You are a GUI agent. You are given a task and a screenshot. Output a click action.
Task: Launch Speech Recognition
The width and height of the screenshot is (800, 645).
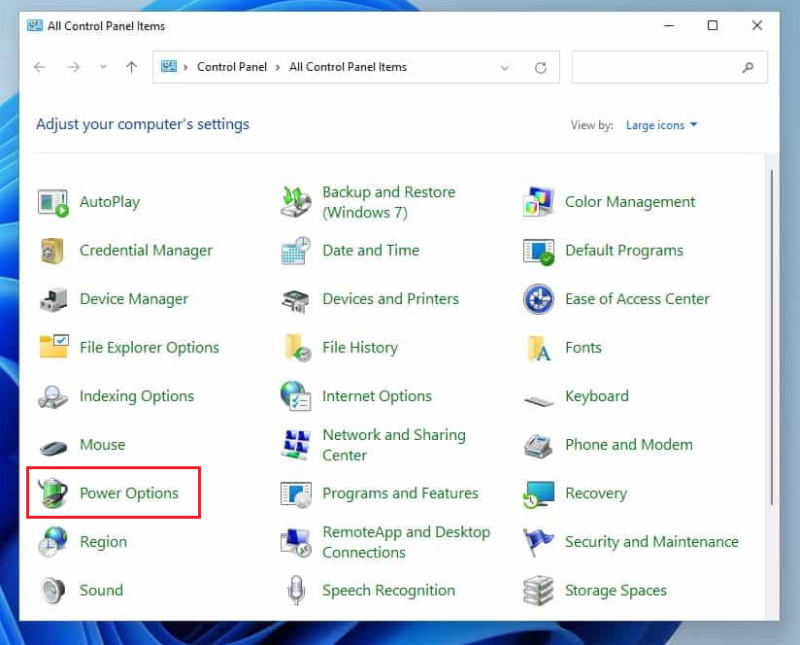click(x=388, y=590)
